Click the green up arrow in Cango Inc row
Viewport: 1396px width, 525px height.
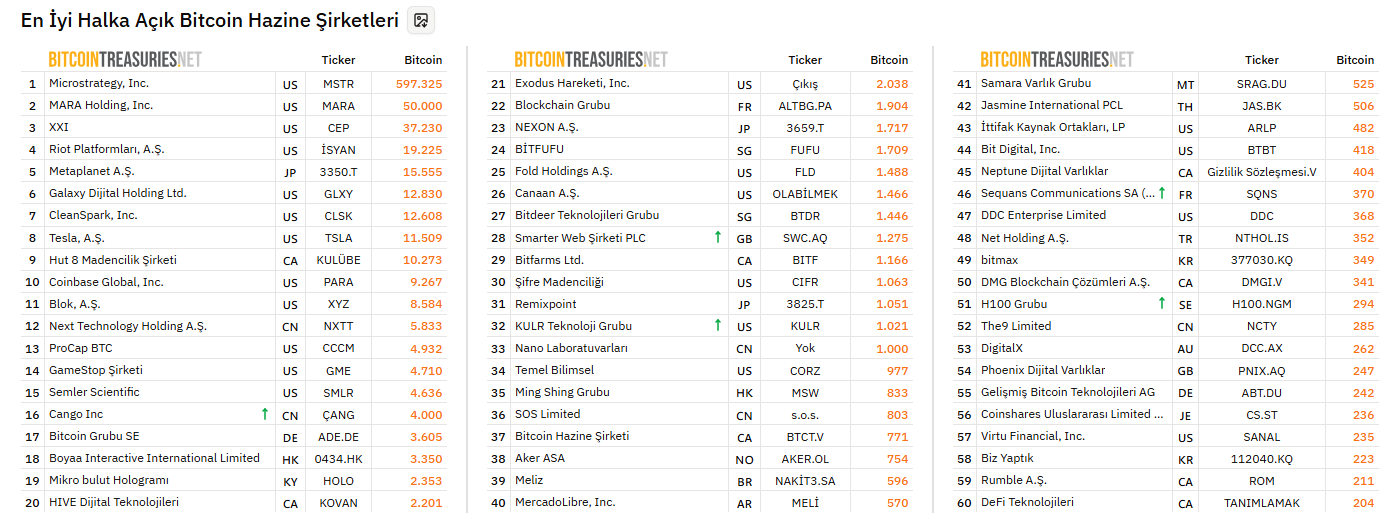[x=264, y=414]
